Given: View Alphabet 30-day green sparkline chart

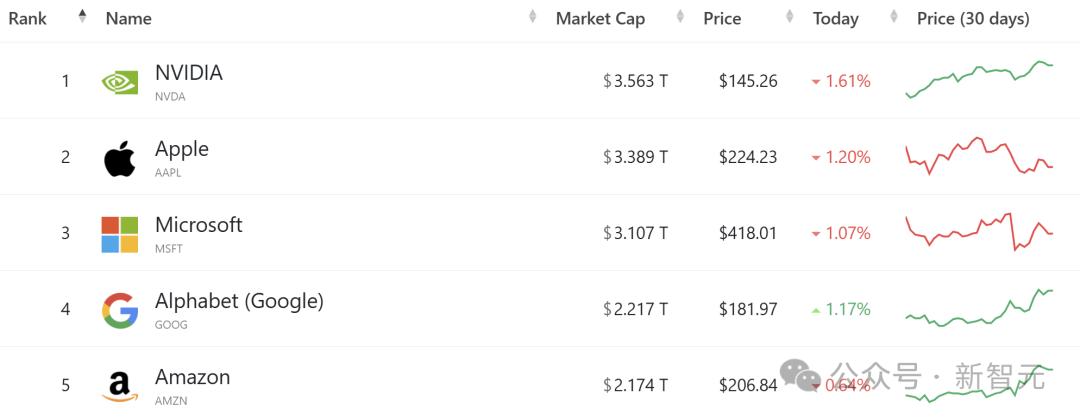Looking at the screenshot, I should tap(979, 308).
